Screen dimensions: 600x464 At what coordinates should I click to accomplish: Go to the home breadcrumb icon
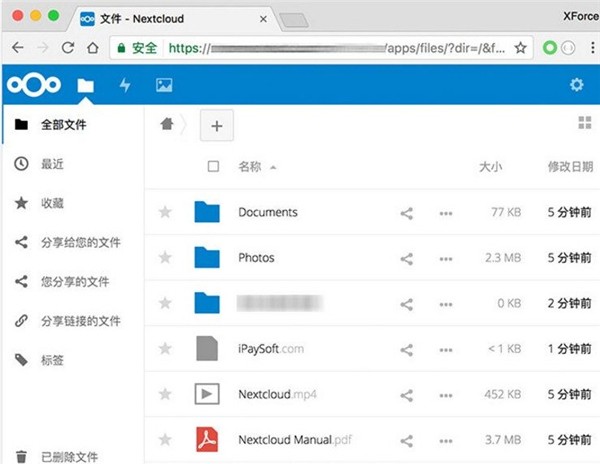(167, 124)
